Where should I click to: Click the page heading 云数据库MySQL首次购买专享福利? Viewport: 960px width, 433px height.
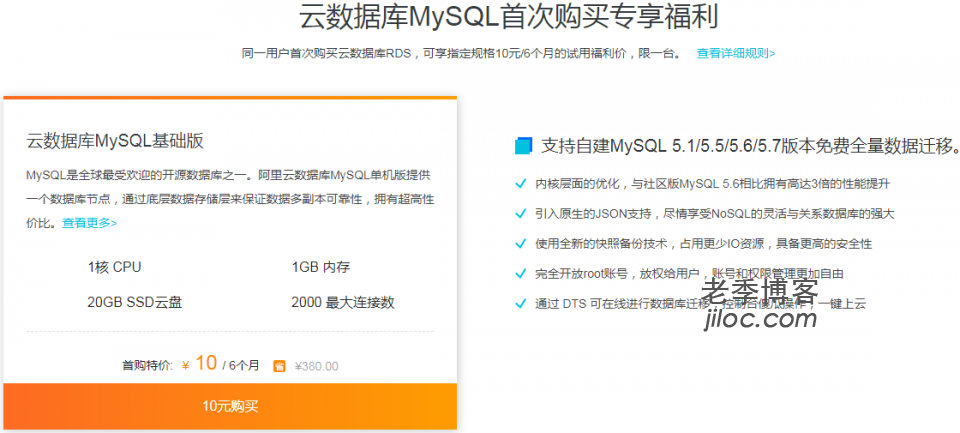508,17
